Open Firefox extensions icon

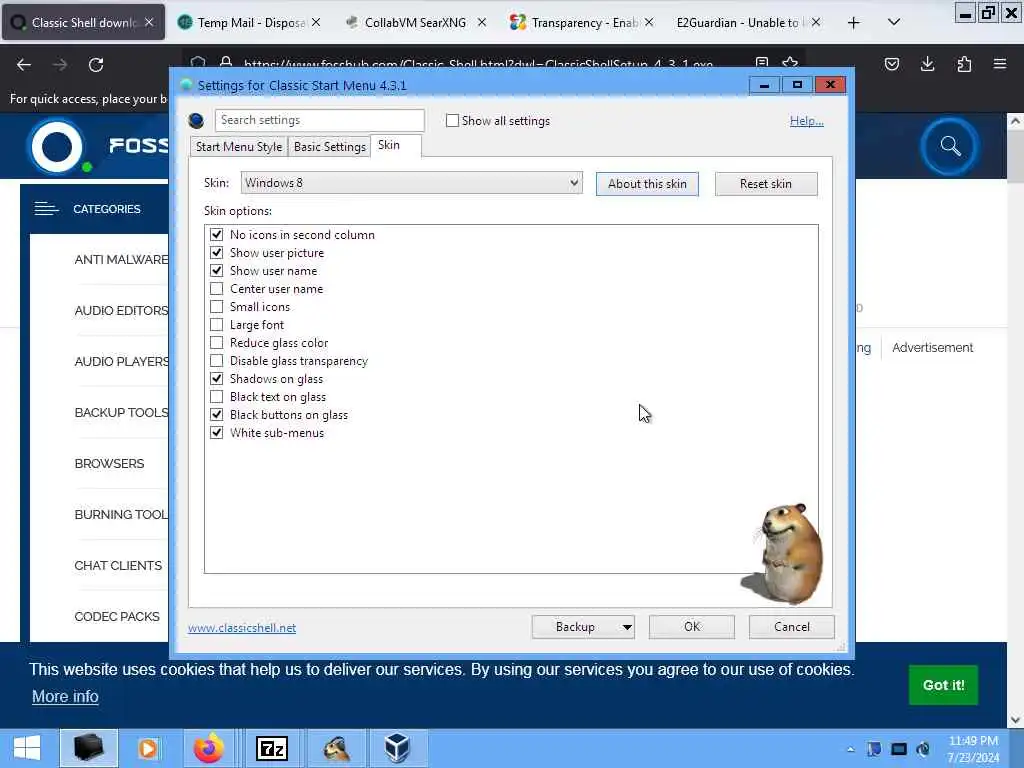point(964,64)
